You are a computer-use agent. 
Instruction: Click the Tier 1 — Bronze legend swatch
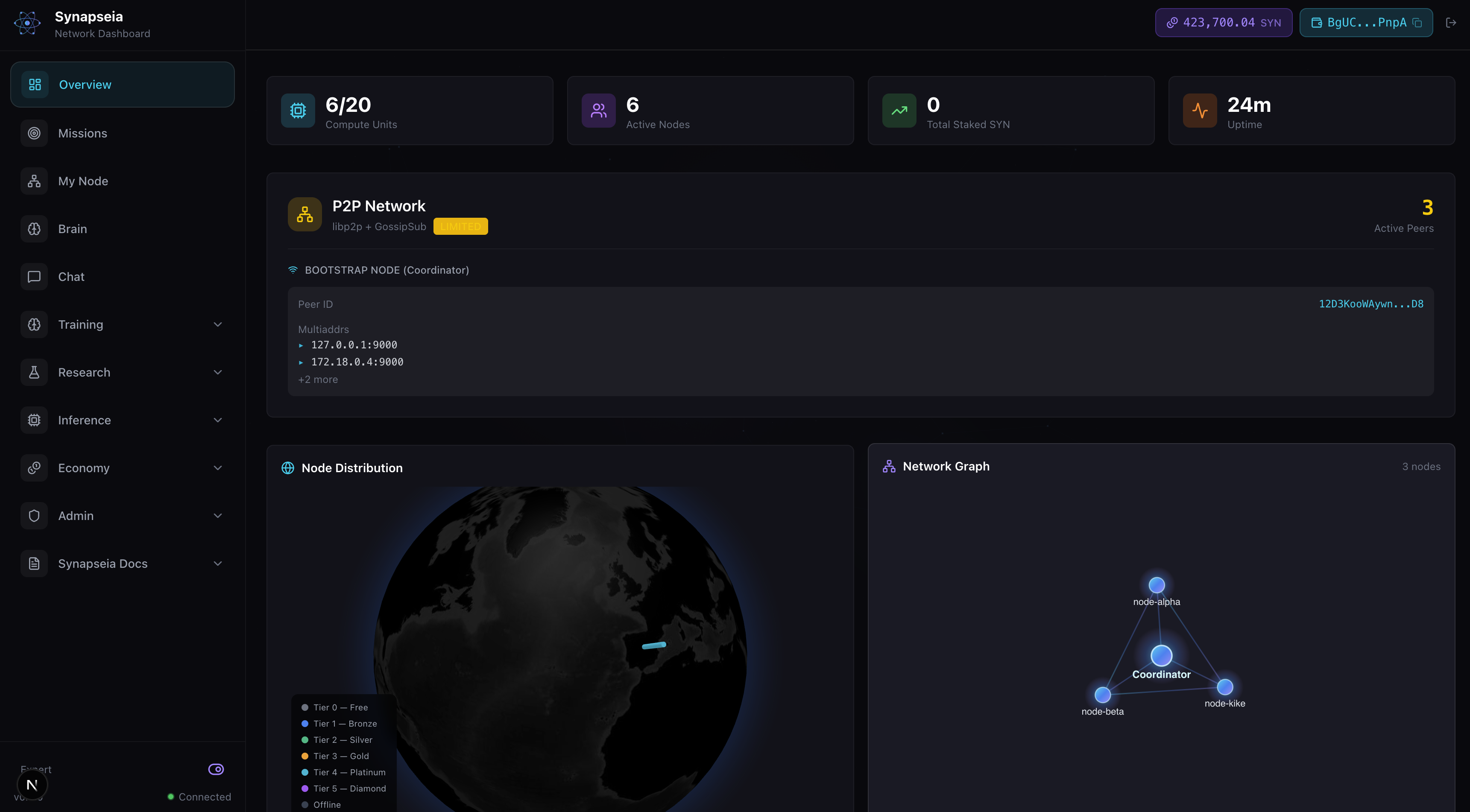[305, 724]
